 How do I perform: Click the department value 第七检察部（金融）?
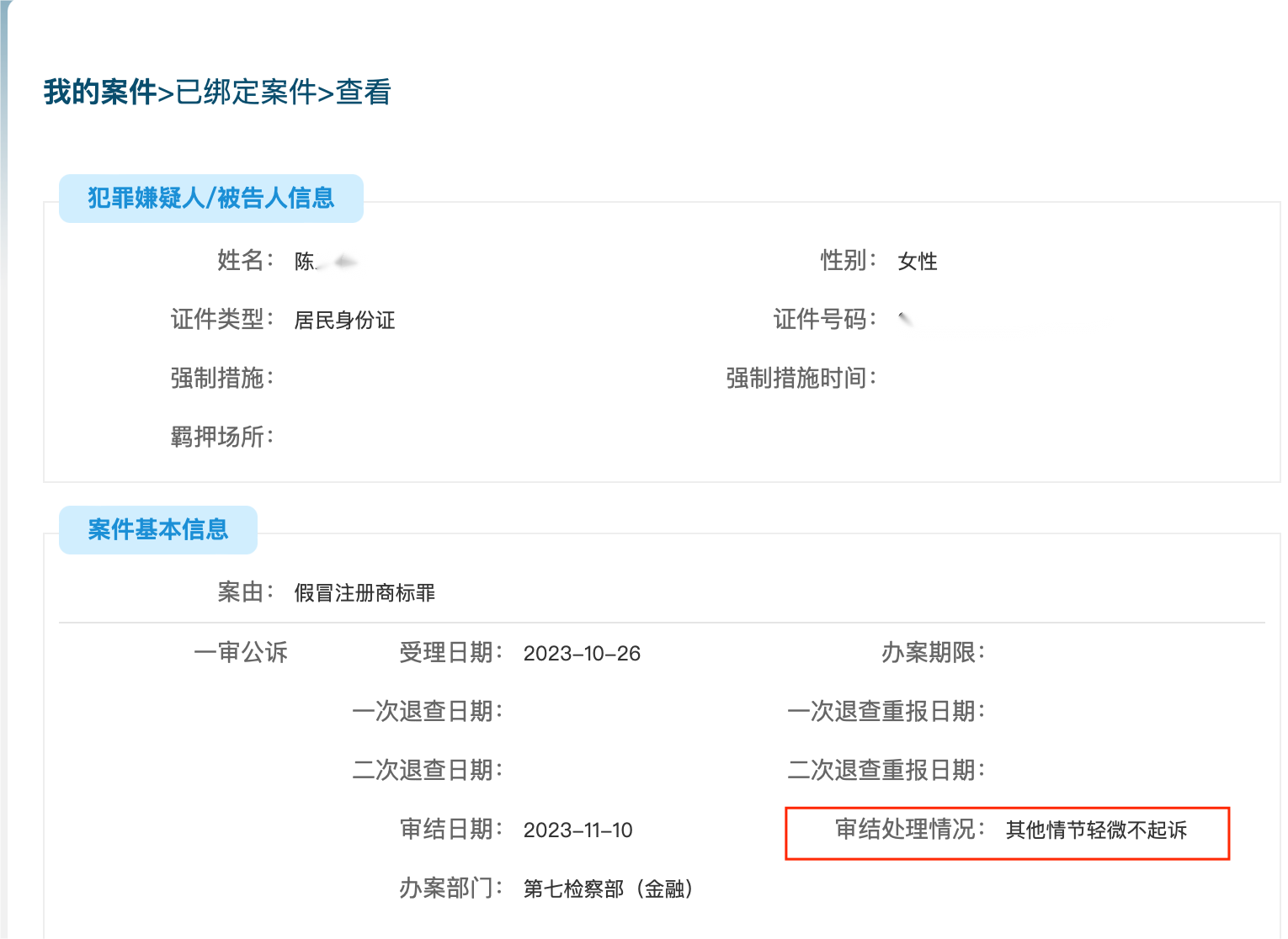608,889
